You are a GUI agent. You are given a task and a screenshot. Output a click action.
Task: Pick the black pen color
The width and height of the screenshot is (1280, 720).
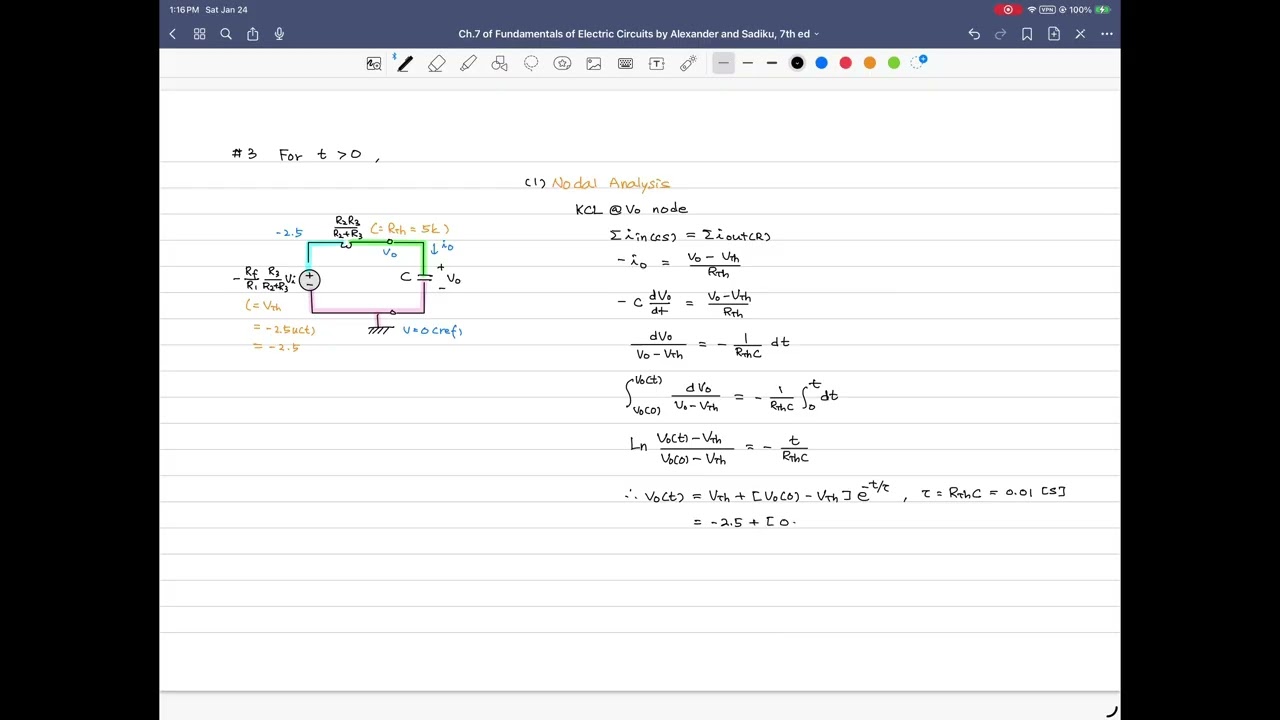click(x=797, y=63)
